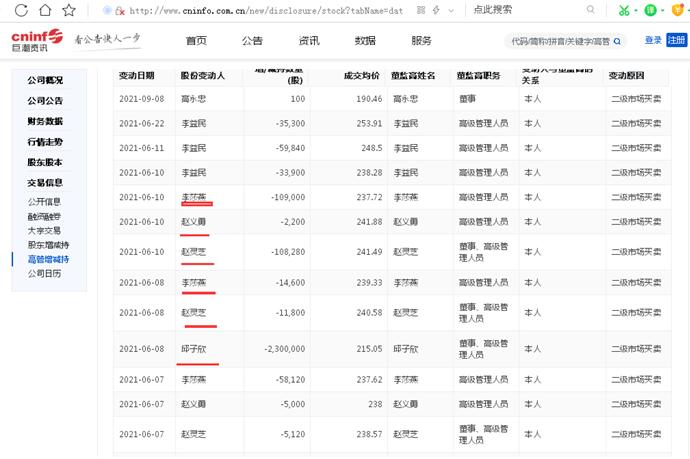This screenshot has height=459, width=690.
Task: Open the green scissors screenshot tool
Action: pos(624,10)
